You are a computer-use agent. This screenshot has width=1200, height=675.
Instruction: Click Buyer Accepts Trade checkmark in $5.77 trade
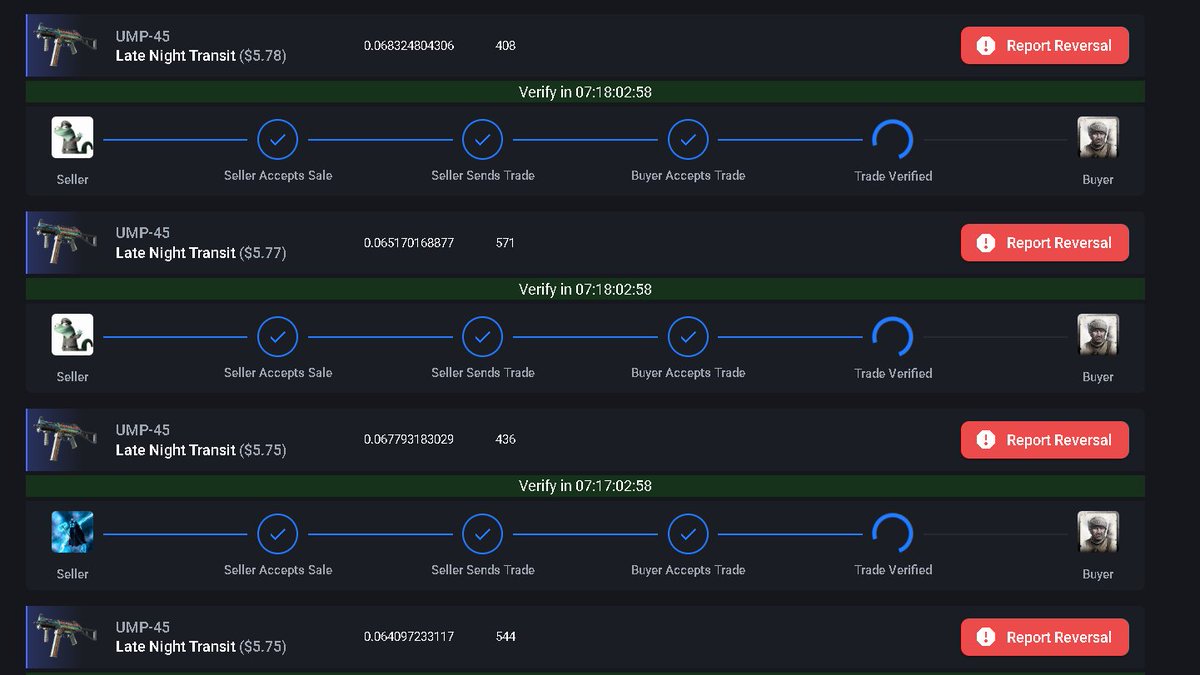(x=688, y=337)
